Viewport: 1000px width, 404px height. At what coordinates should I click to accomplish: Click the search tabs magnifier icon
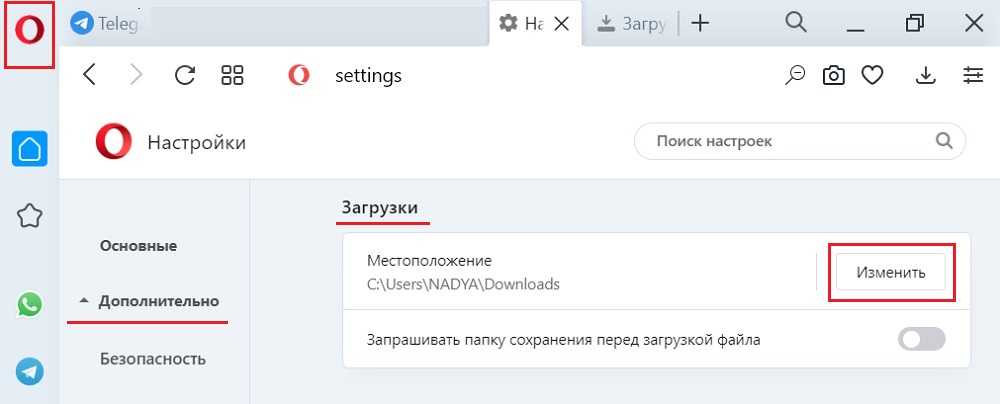point(796,23)
